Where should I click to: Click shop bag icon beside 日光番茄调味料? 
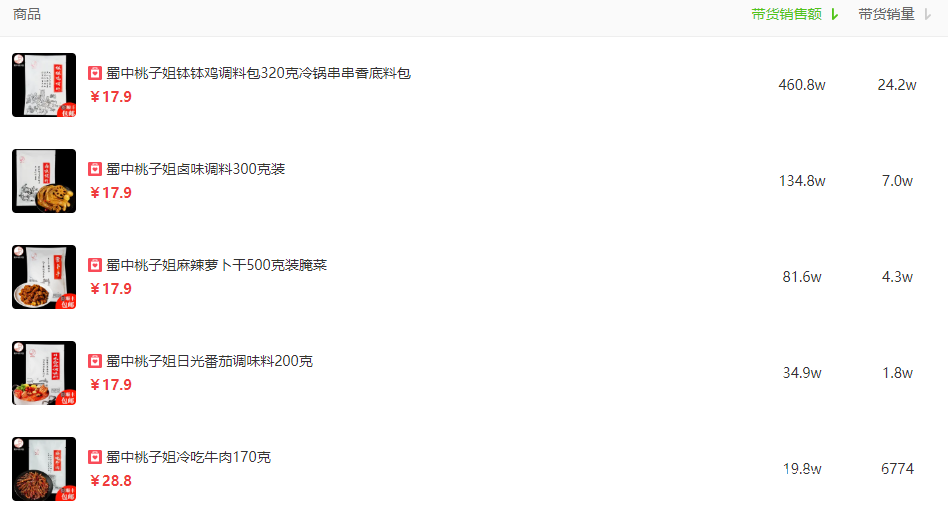click(x=95, y=361)
